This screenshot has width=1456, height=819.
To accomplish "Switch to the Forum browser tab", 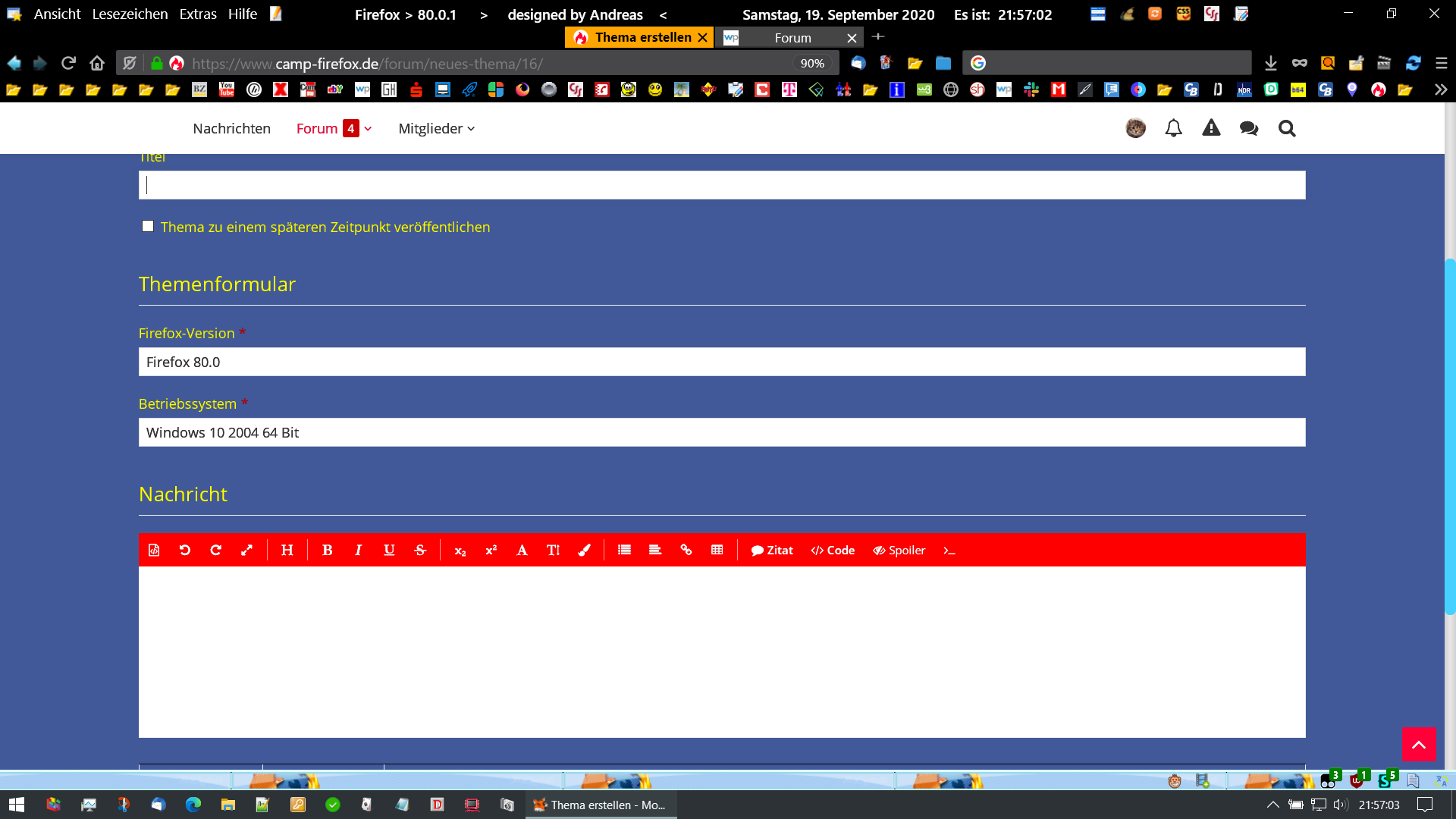I will 792,38.
